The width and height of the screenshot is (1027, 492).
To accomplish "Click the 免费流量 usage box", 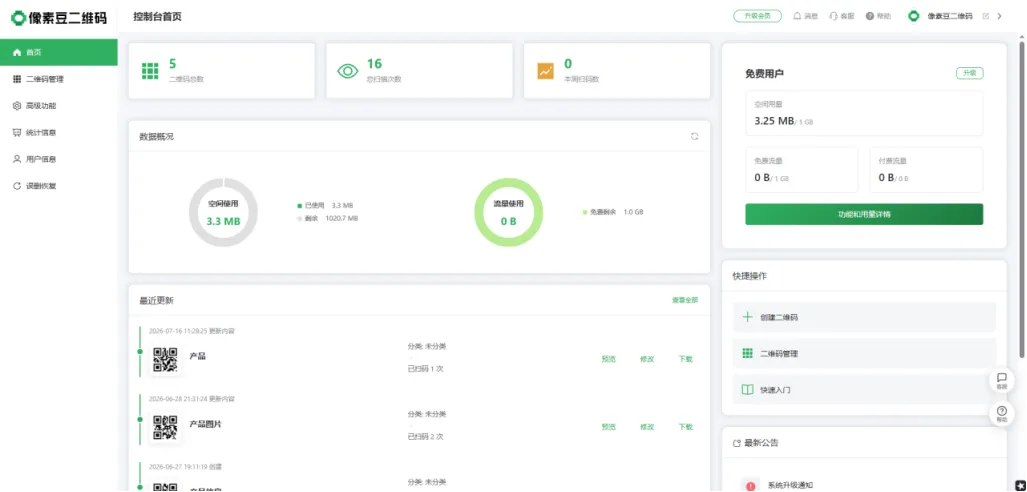I will point(802,170).
